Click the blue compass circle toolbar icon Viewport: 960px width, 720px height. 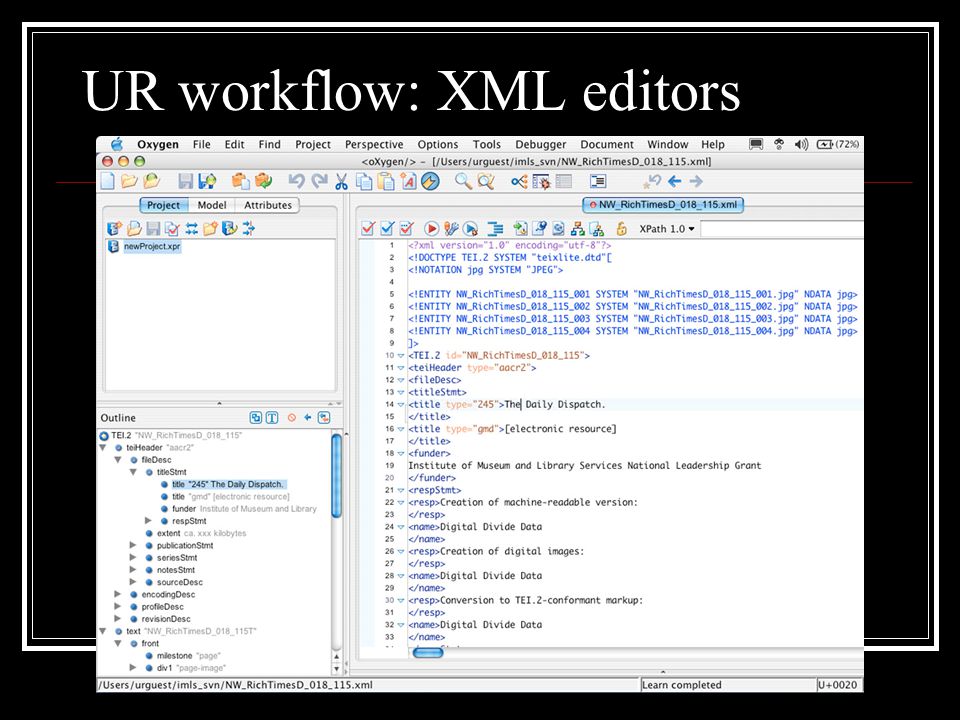click(x=430, y=181)
